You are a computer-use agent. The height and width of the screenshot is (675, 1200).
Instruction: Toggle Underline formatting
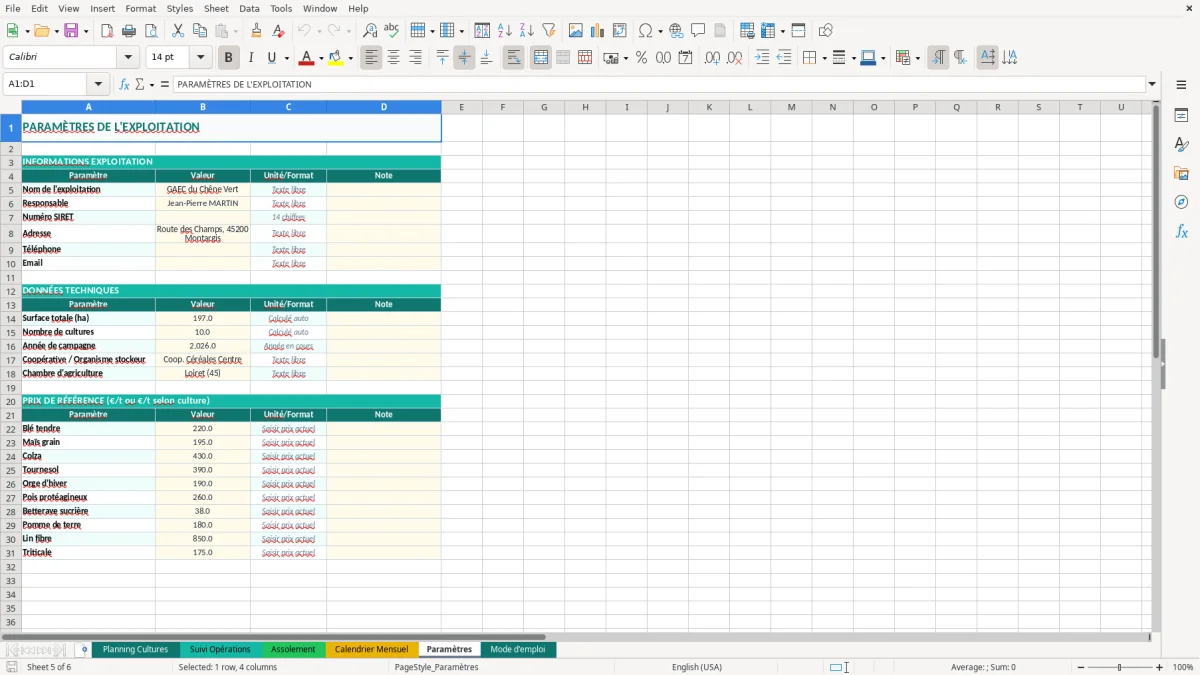[272, 58]
